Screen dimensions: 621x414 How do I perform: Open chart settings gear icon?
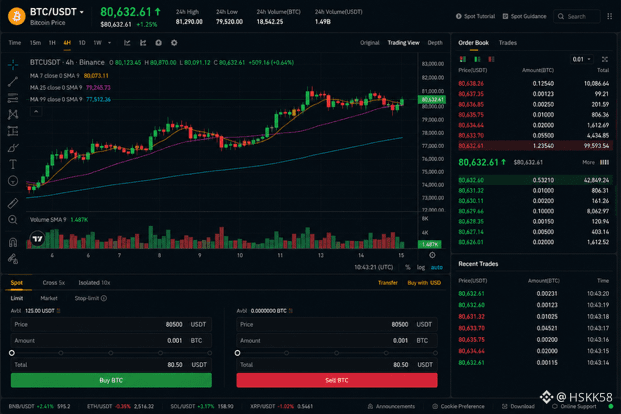point(174,43)
